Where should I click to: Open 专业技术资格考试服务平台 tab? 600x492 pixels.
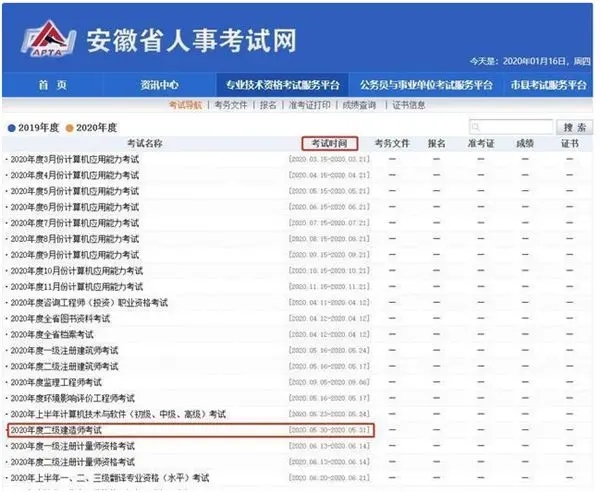[x=282, y=85]
